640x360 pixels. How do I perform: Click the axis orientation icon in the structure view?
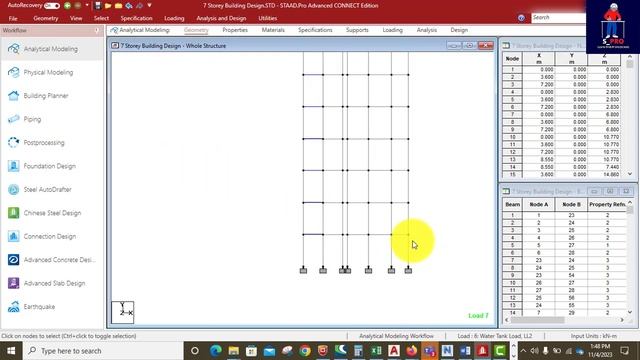pyautogui.click(x=123, y=312)
